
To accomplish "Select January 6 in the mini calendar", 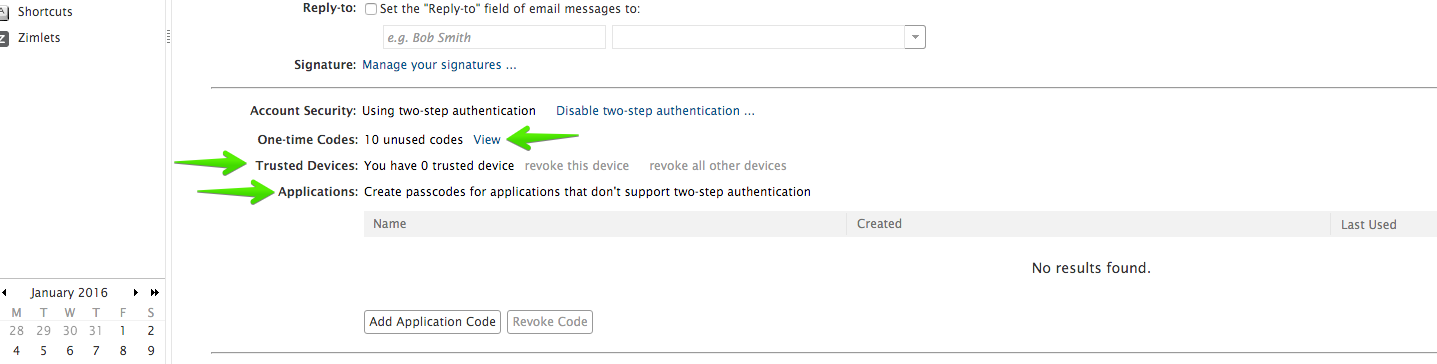I will 70,351.
